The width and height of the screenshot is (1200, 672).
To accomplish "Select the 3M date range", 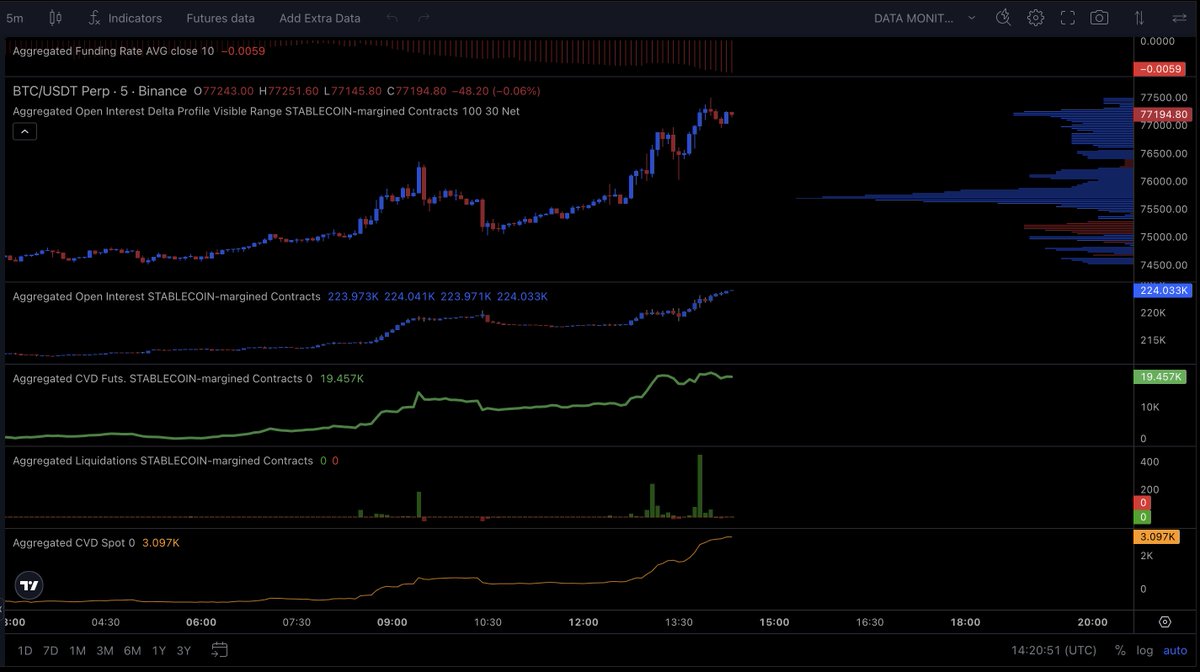I will pos(104,650).
